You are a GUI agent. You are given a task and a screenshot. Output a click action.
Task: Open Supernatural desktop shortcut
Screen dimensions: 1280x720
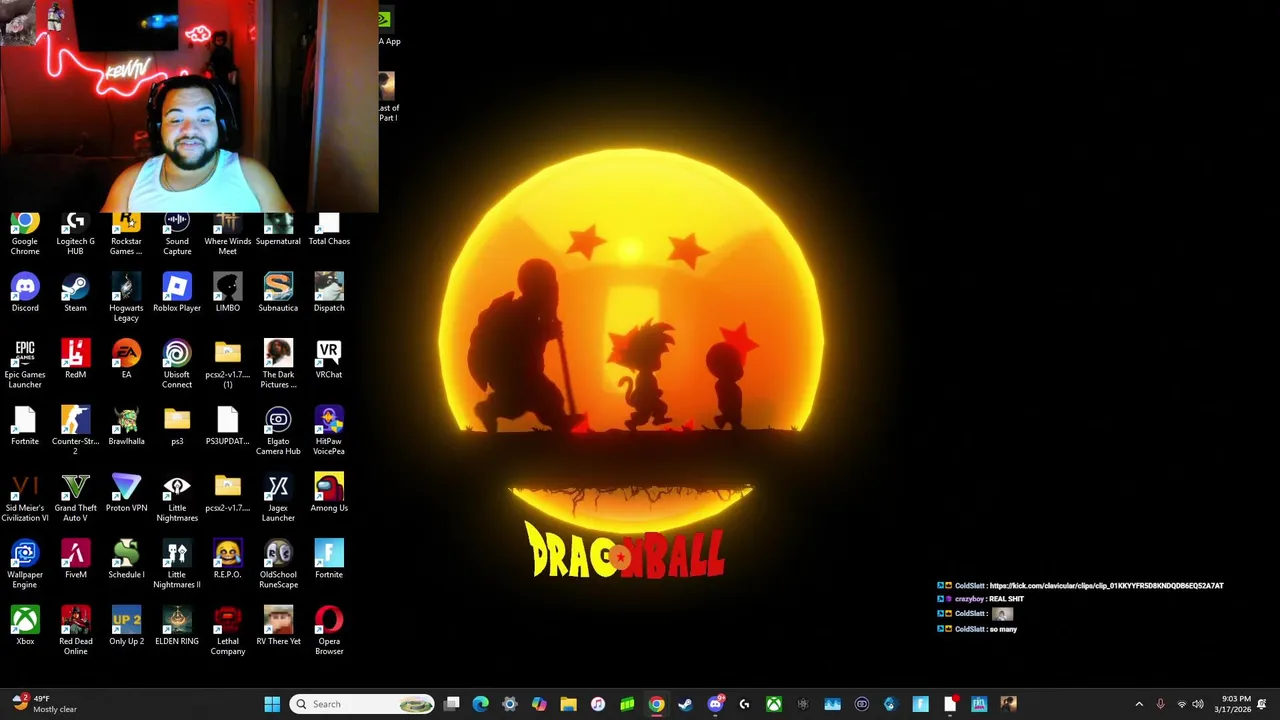pyautogui.click(x=278, y=230)
